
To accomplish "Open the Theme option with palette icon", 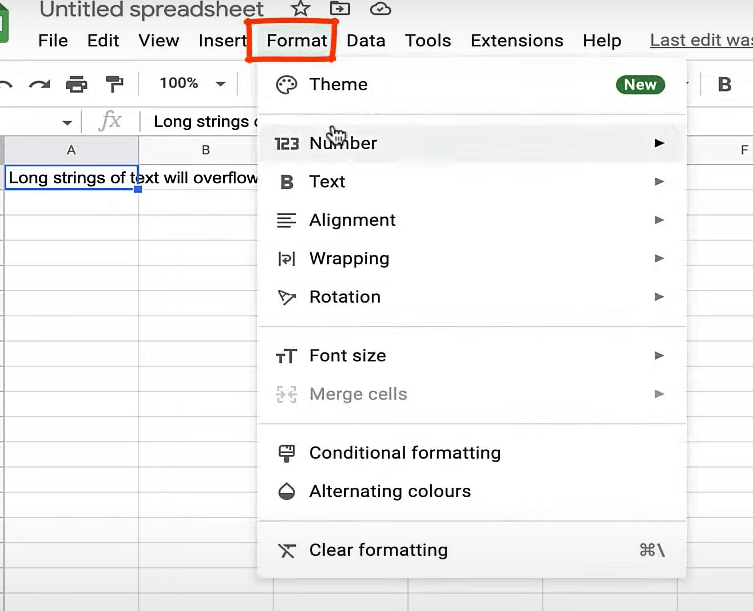I will pyautogui.click(x=338, y=85).
